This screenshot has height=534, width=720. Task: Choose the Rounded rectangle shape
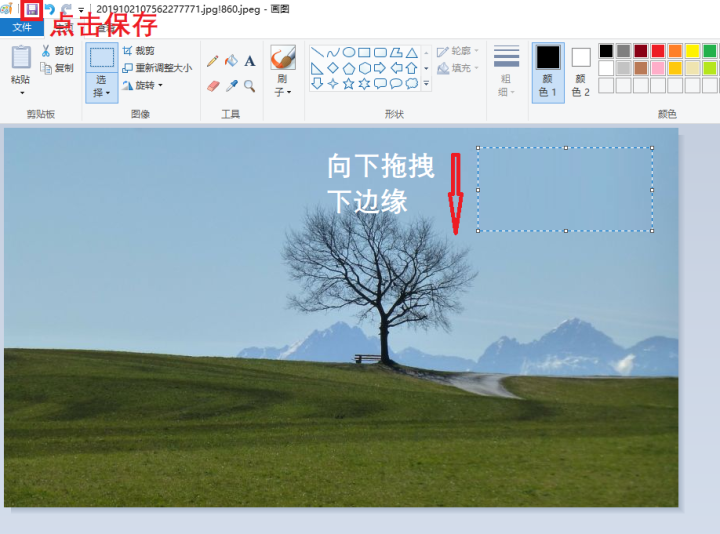380,52
